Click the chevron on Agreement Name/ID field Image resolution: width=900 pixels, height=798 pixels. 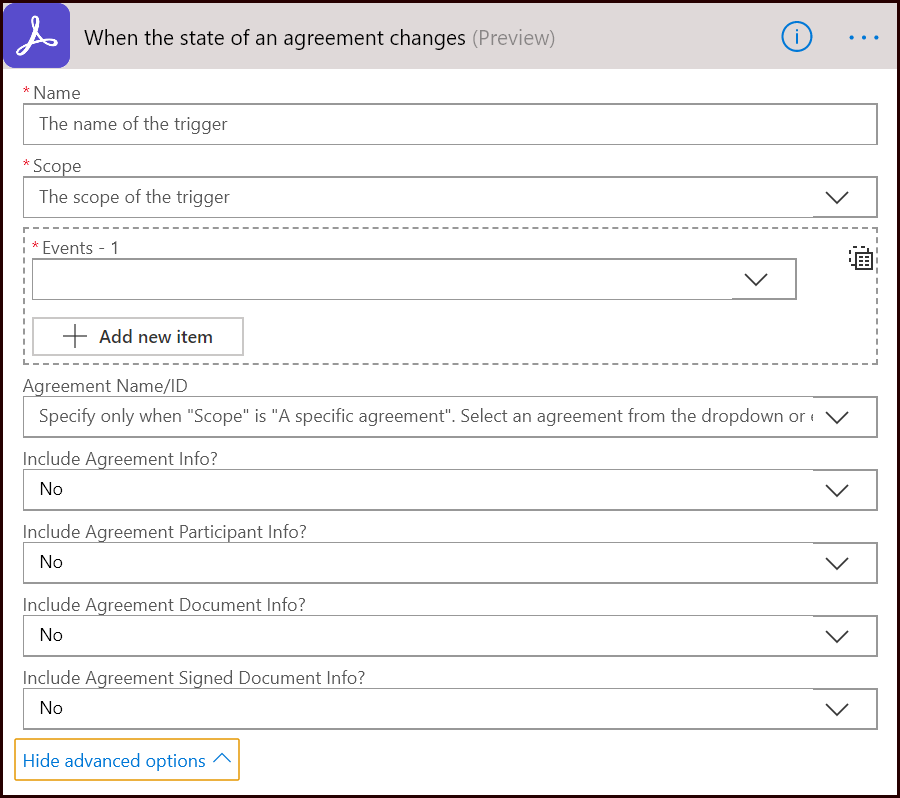tap(837, 417)
